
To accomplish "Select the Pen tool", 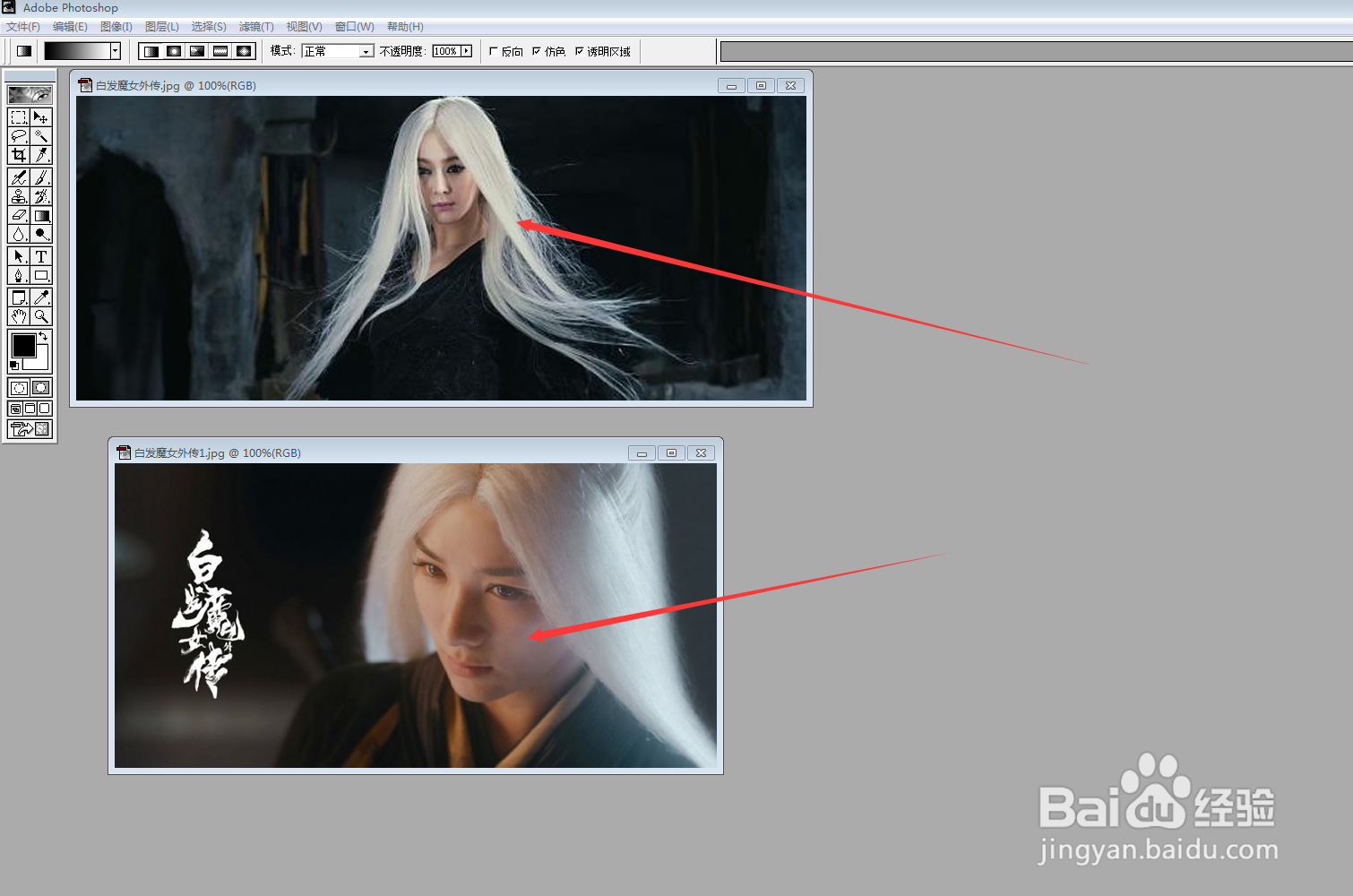I will pyautogui.click(x=19, y=275).
